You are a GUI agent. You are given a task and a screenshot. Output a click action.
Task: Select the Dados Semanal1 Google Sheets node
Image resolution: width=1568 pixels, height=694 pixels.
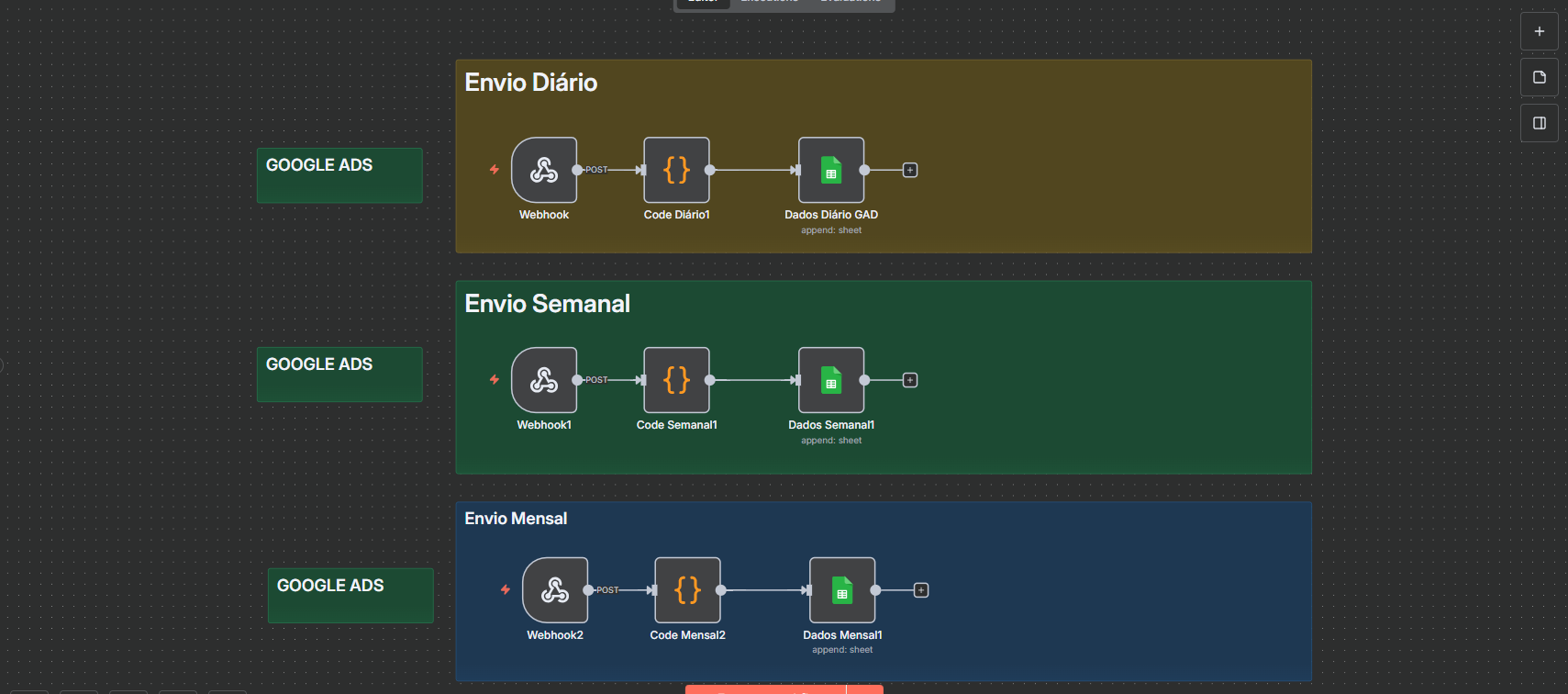pos(831,380)
